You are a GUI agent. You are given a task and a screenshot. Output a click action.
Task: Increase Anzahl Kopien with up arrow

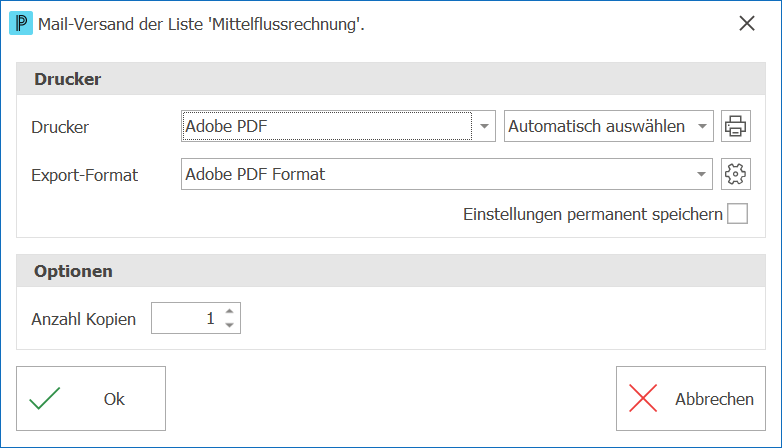click(x=229, y=311)
